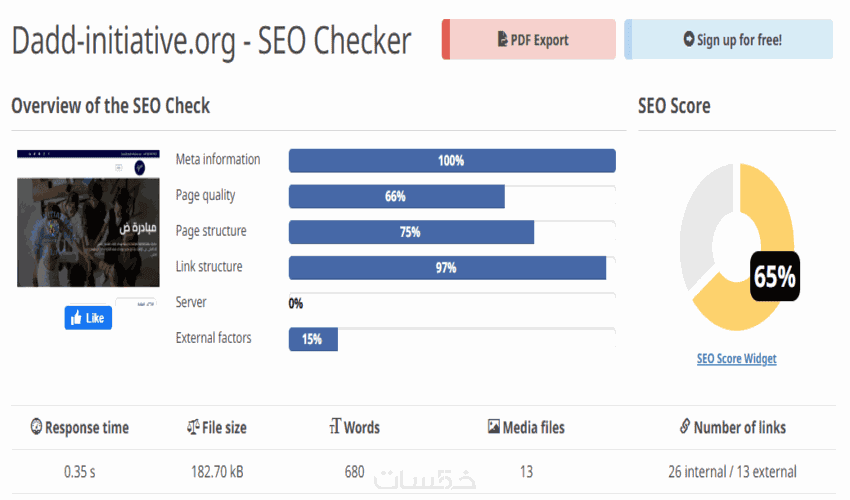The image size is (850, 500).
Task: Click the Facebook thumbs-up icon
Action: tap(76, 318)
